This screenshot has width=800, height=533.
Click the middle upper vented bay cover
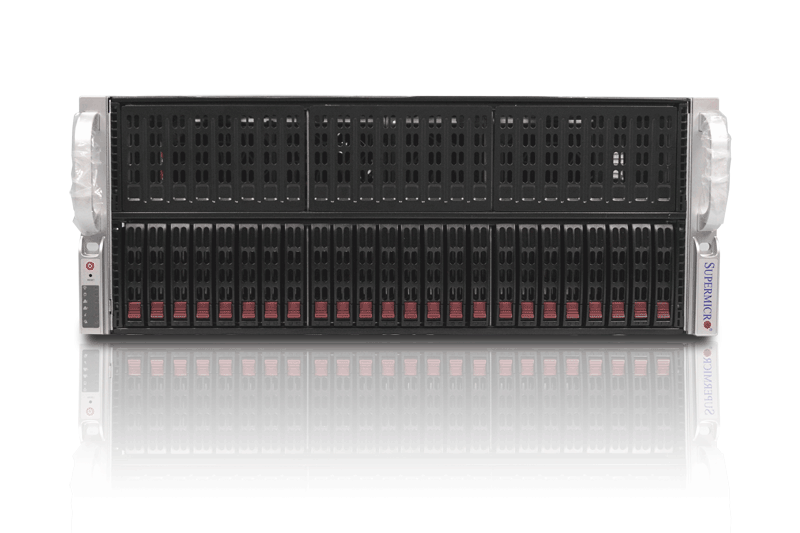pyautogui.click(x=401, y=158)
